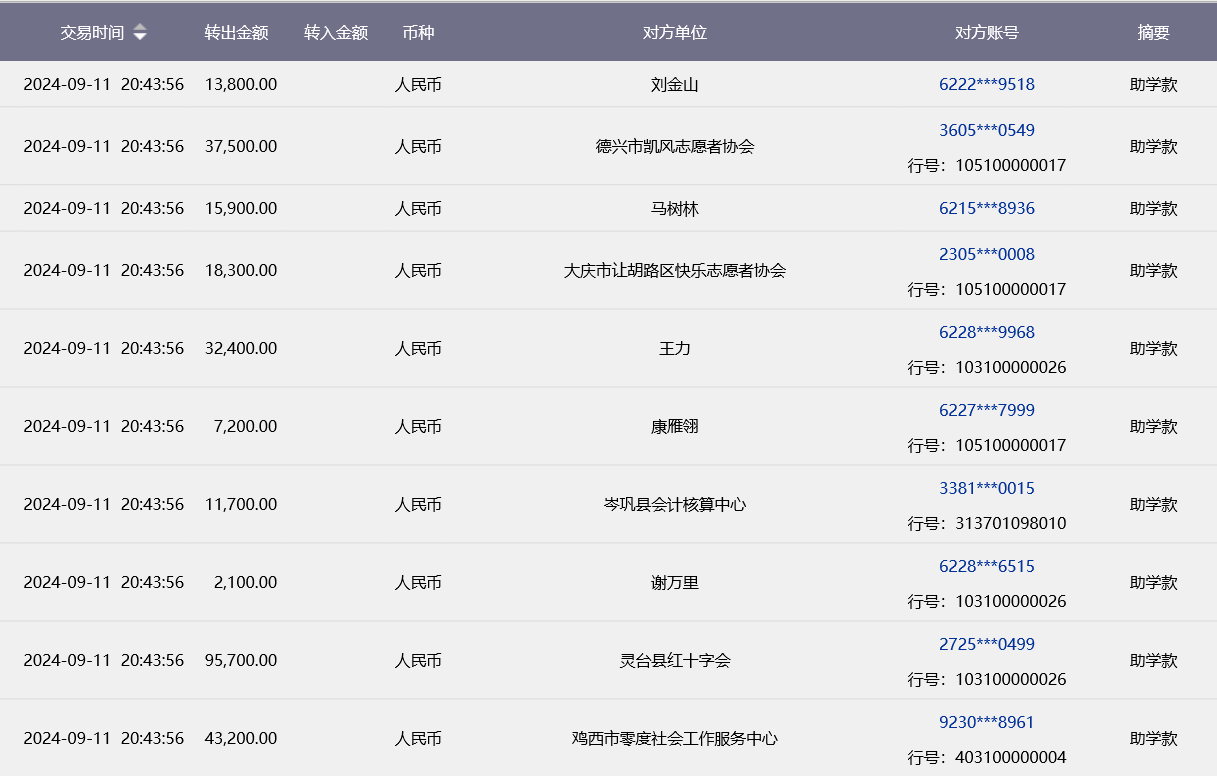1217x776 pixels.
Task: Click the 对方单位 column header
Action: pyautogui.click(x=674, y=33)
